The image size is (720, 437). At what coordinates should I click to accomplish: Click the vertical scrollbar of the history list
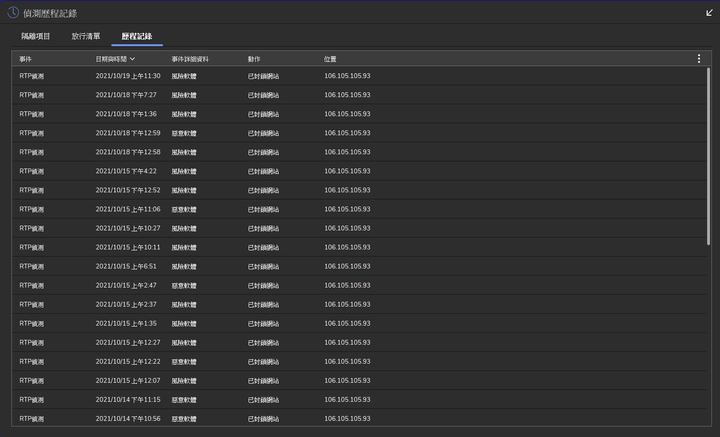click(x=709, y=156)
